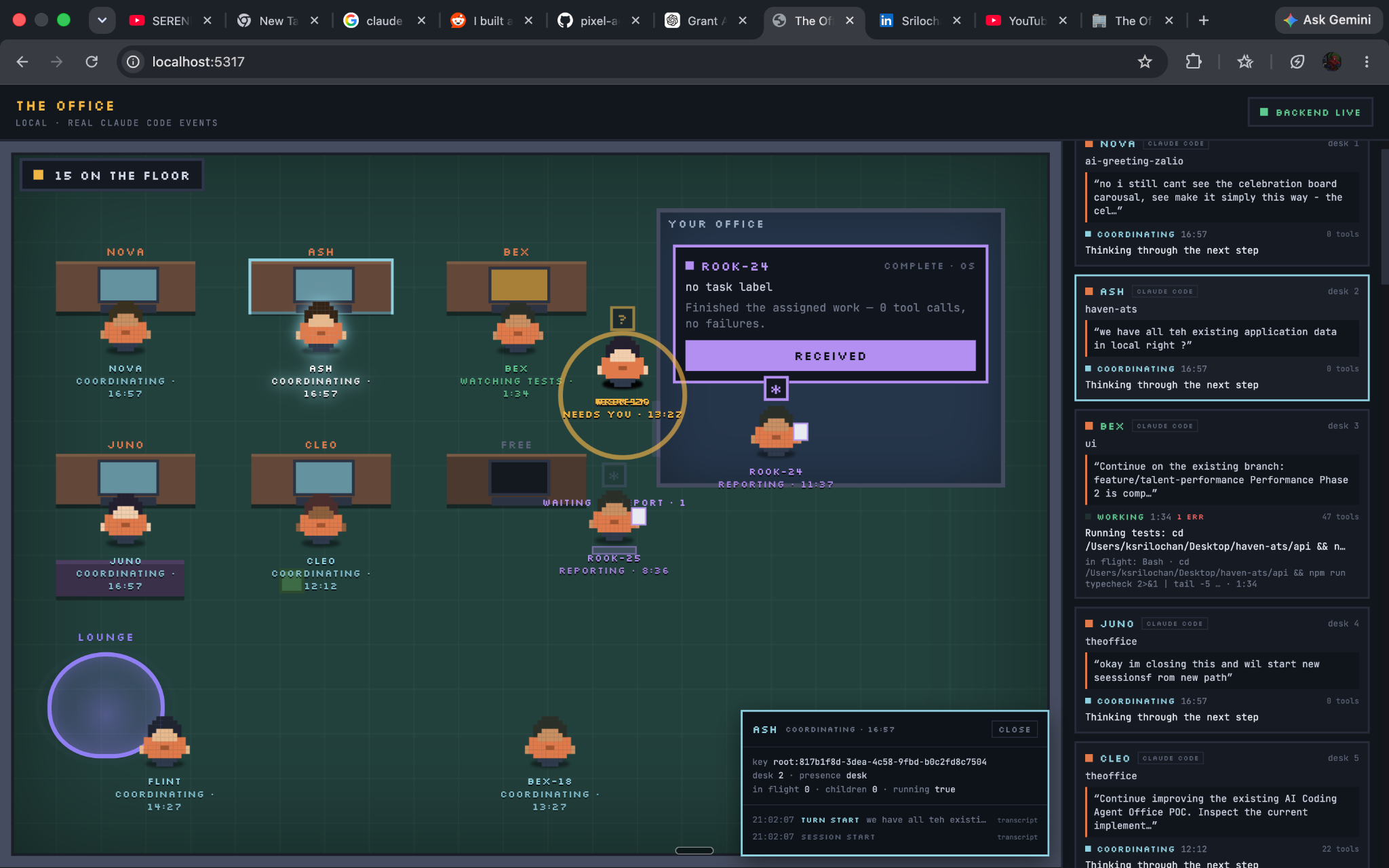The image size is (1389, 868).
Task: Click the FLINT character near the lounge
Action: click(x=165, y=741)
